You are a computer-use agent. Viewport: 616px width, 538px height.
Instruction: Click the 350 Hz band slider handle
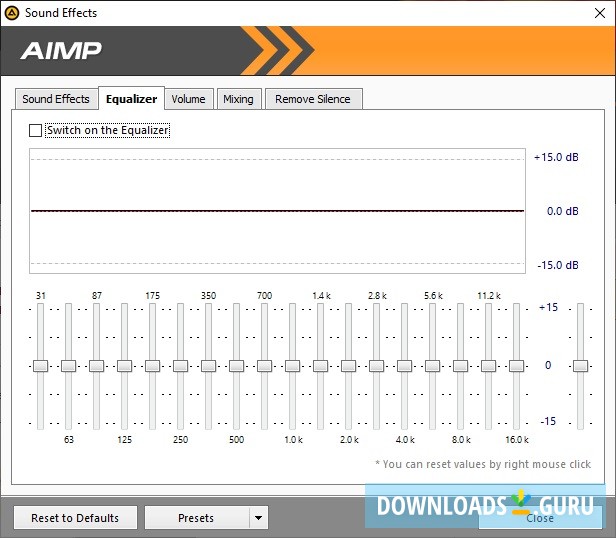[208, 366]
